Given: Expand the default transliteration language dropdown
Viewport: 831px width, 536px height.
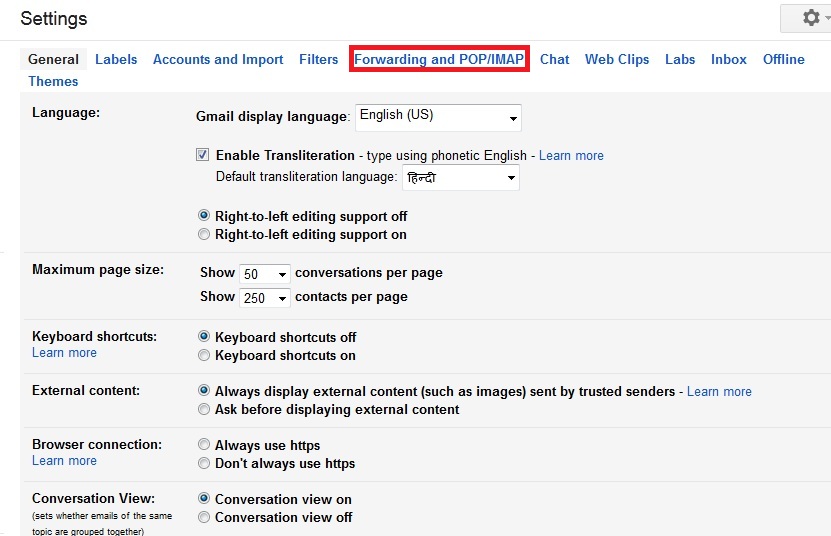Looking at the screenshot, I should pos(461,178).
